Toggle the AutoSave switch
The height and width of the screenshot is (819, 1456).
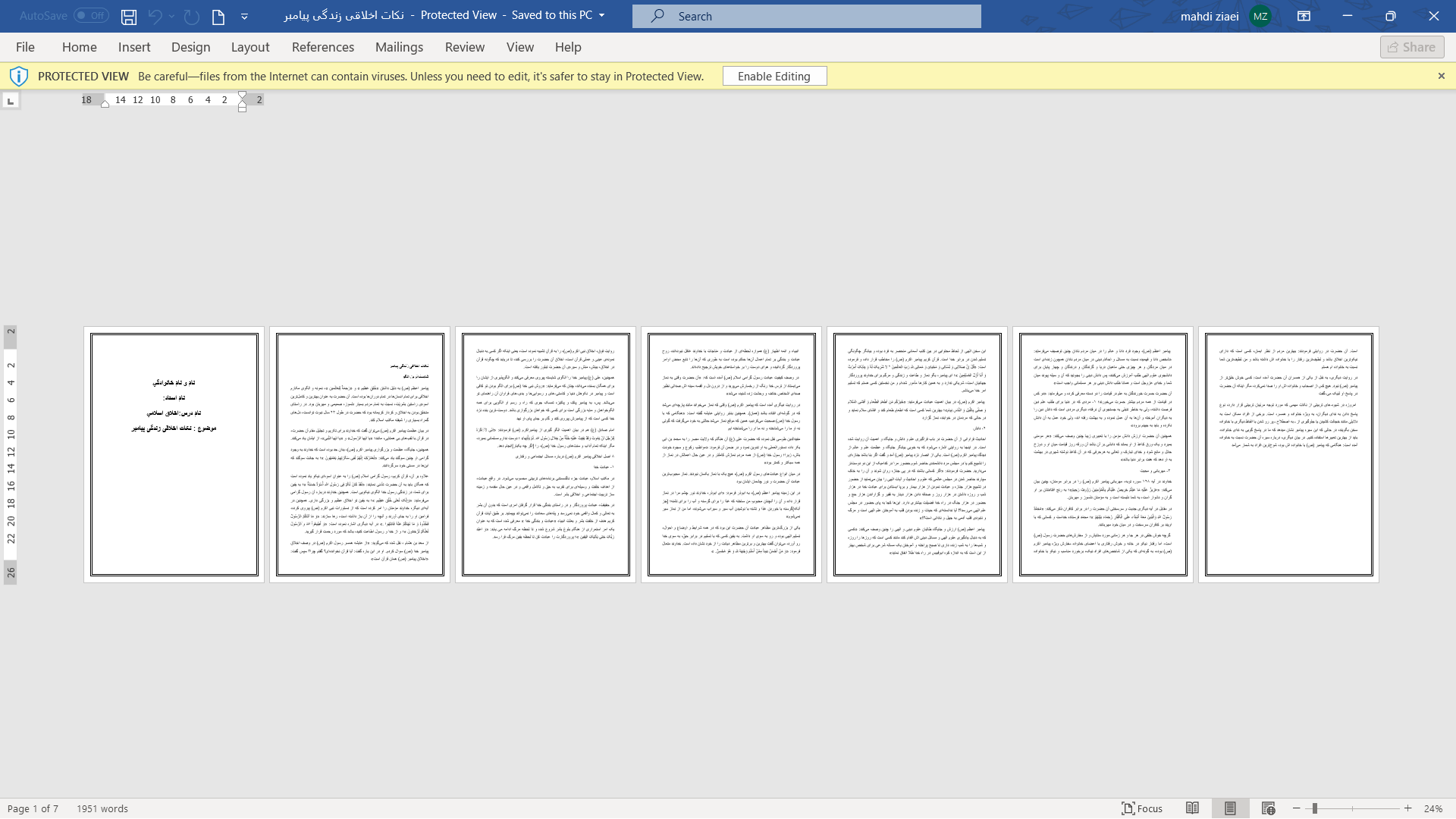(x=91, y=15)
